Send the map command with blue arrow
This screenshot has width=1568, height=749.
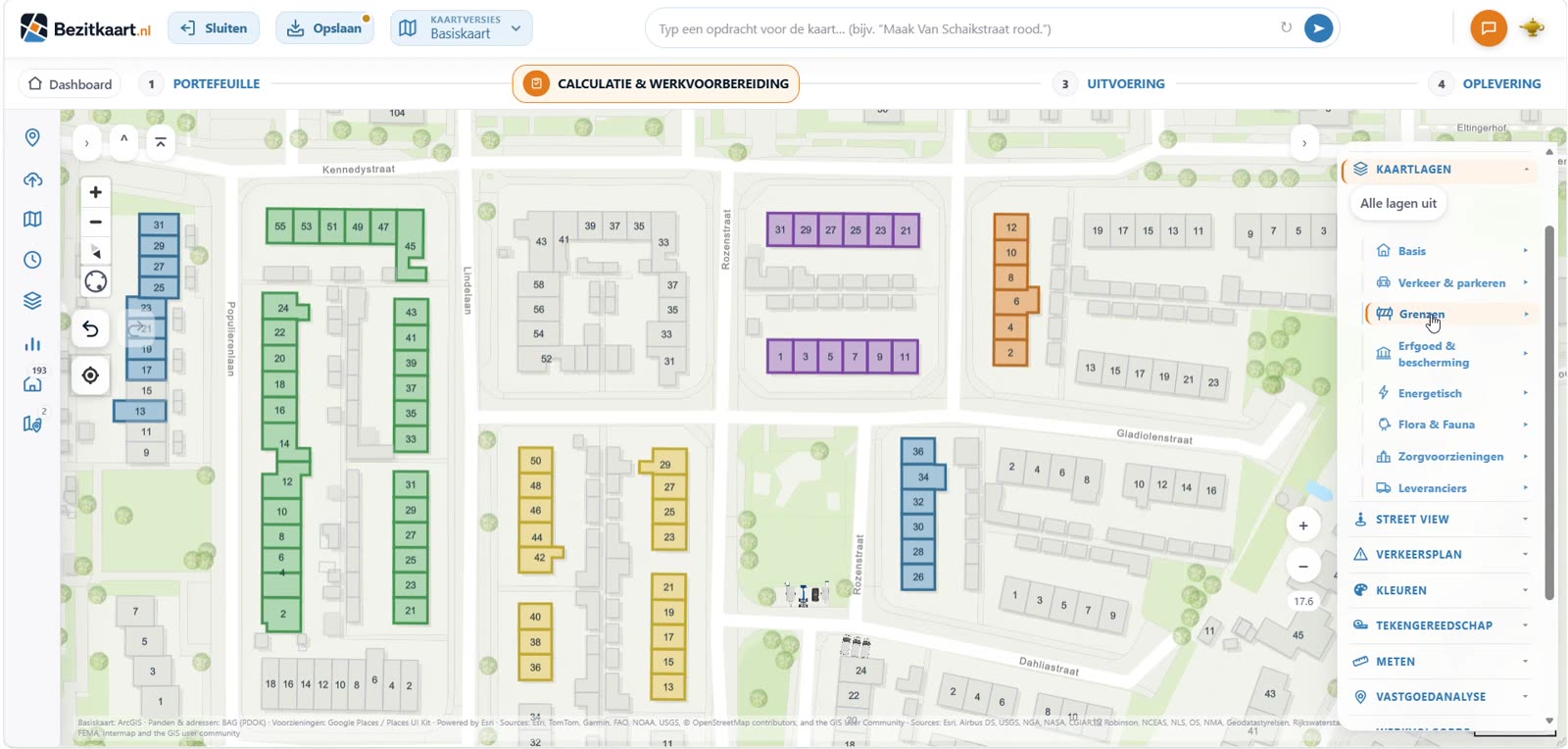point(1318,28)
